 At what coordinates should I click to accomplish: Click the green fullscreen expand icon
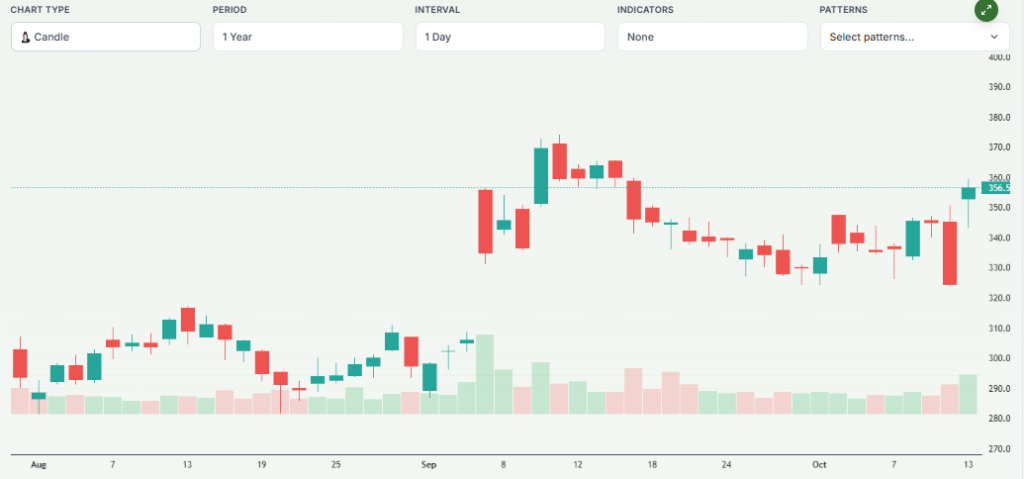pyautogui.click(x=987, y=11)
